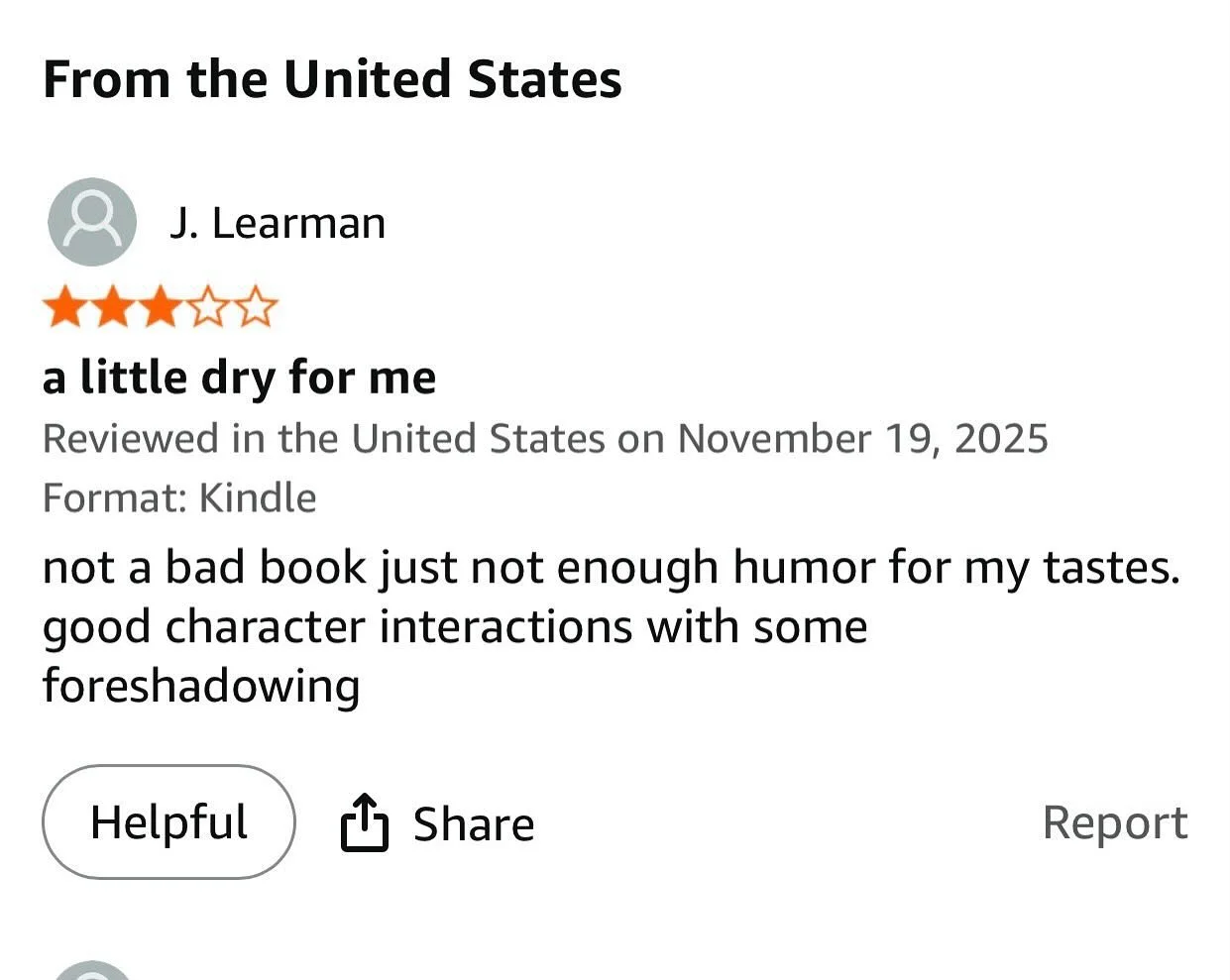Screen dimensions: 1230x980
Task: Click the fifth empty star outline
Action: tap(256, 307)
